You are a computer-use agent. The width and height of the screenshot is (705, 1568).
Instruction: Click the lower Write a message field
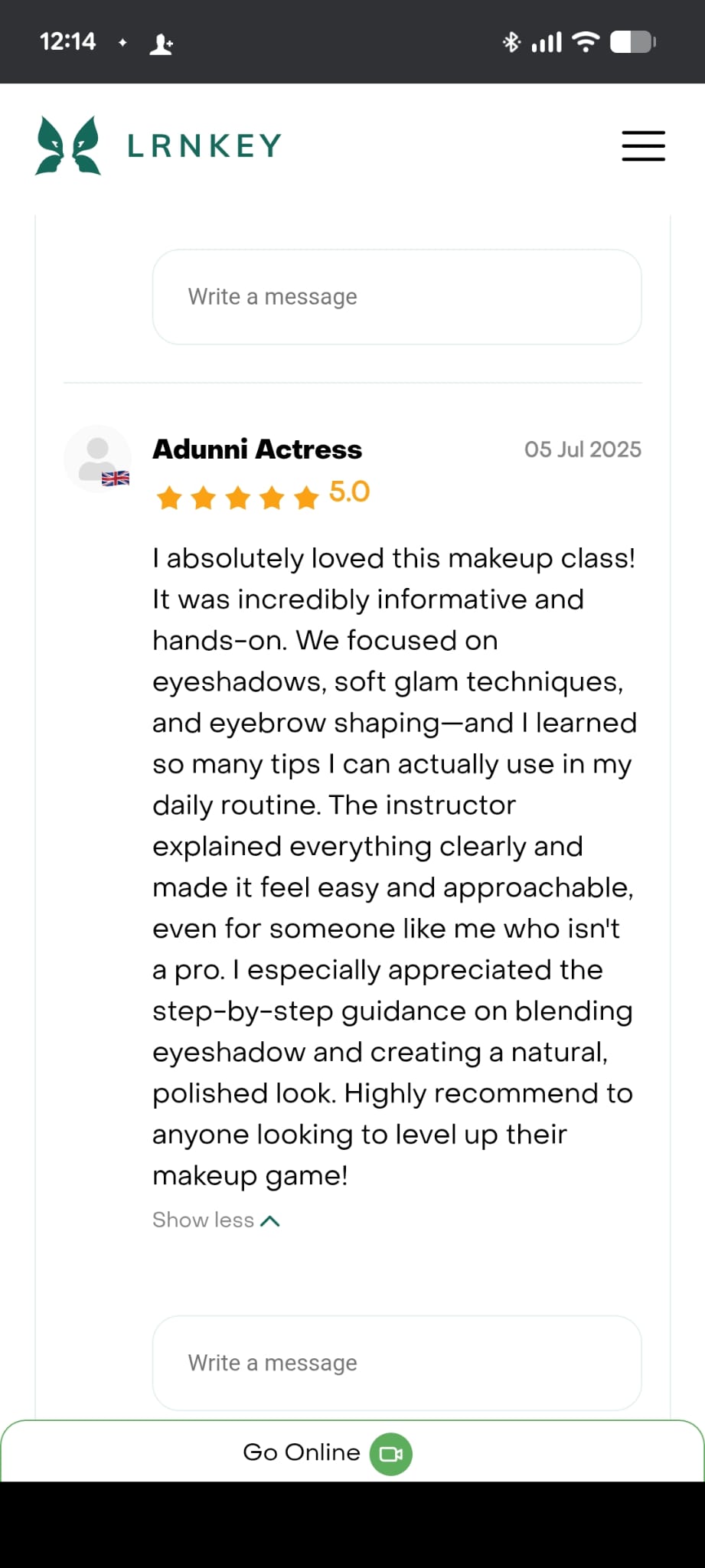[397, 1363]
